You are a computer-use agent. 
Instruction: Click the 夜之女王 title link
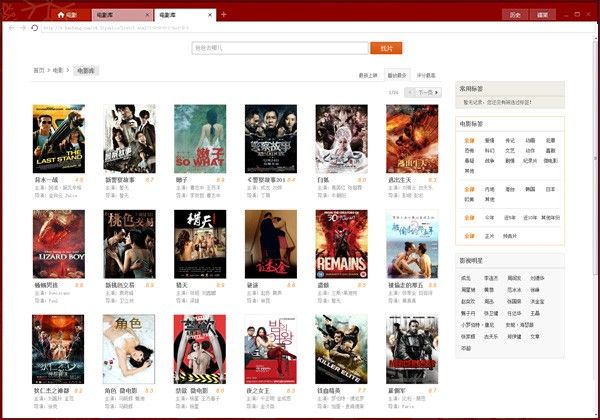point(258,391)
